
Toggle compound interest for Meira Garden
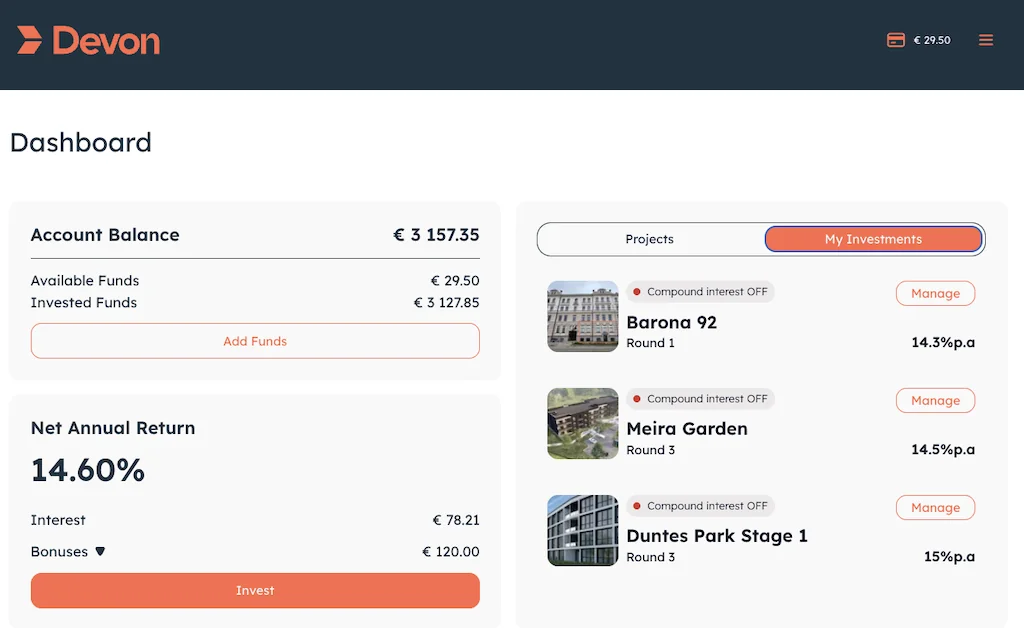pyautogui.click(x=700, y=398)
